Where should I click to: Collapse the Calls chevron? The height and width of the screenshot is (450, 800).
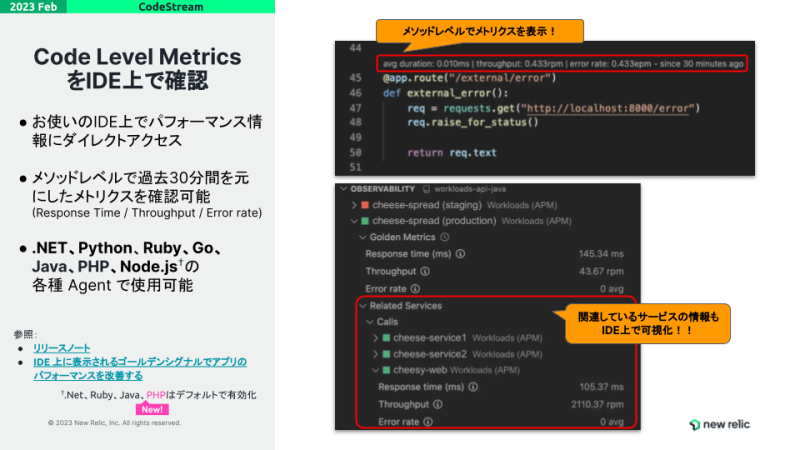[370, 322]
